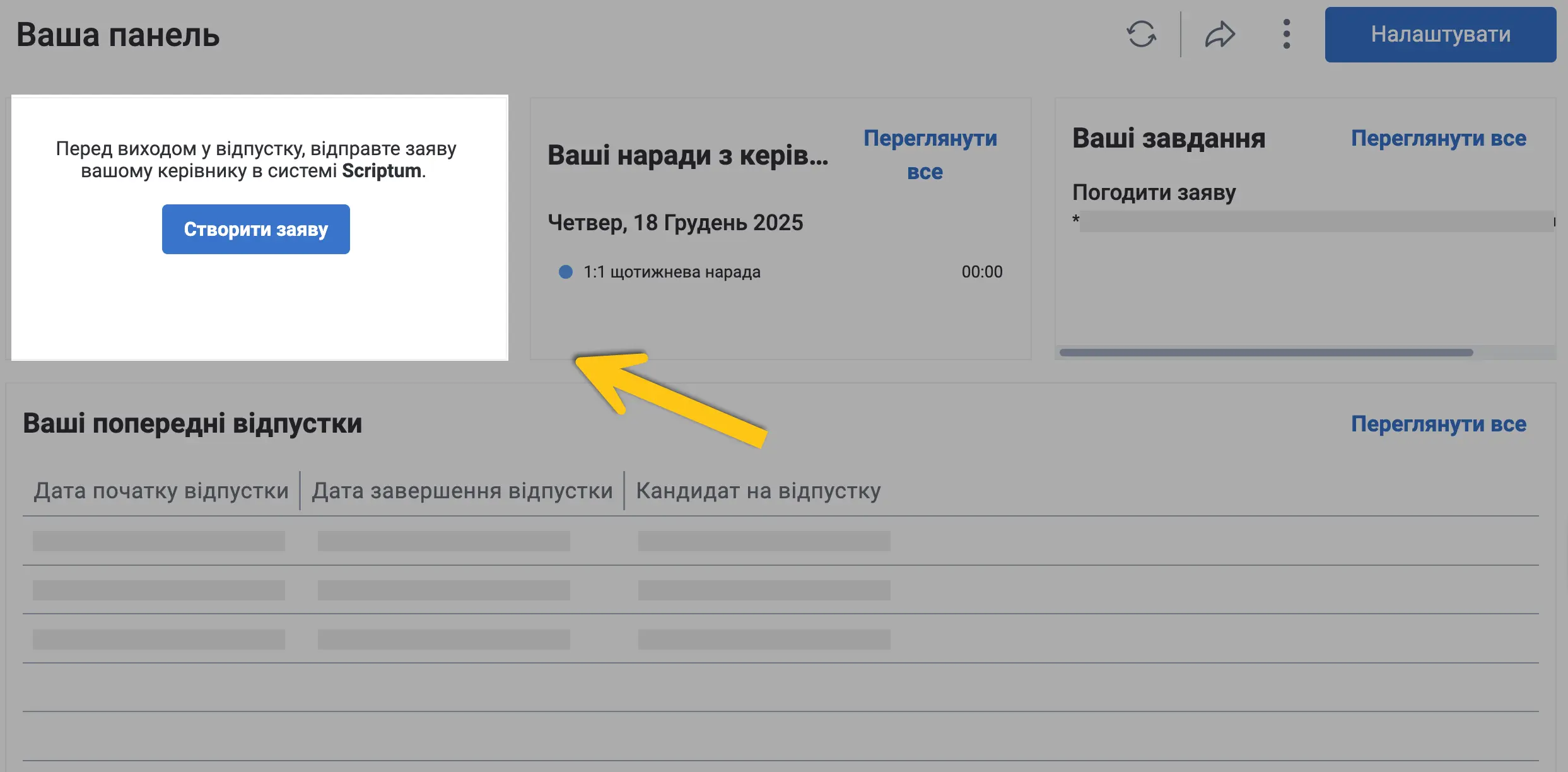Click the 00:00 meeting time
This screenshot has width=1568, height=772.
tap(981, 272)
